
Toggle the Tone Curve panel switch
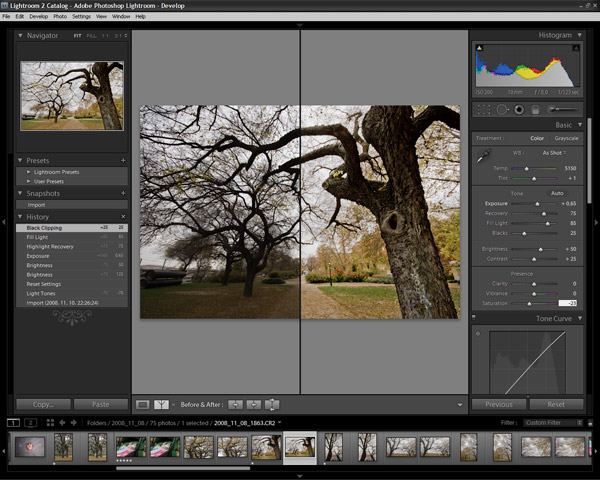(x=474, y=317)
